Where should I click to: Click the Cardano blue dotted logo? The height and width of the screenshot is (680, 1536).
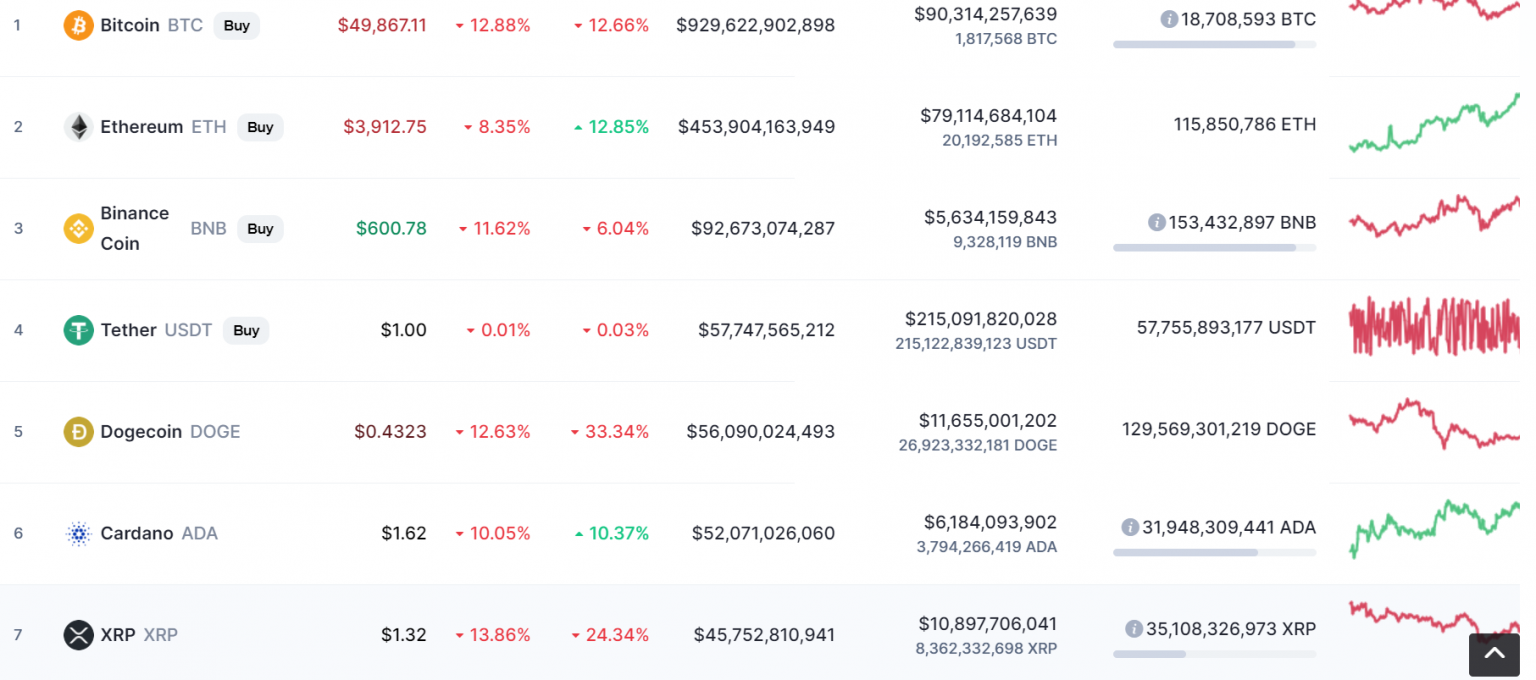click(x=79, y=534)
